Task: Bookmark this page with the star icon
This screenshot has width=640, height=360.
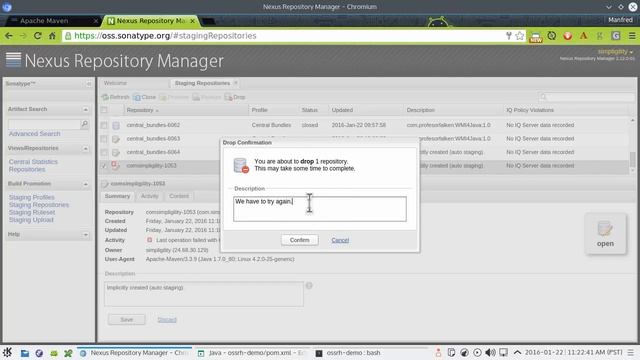Action: click(520, 36)
